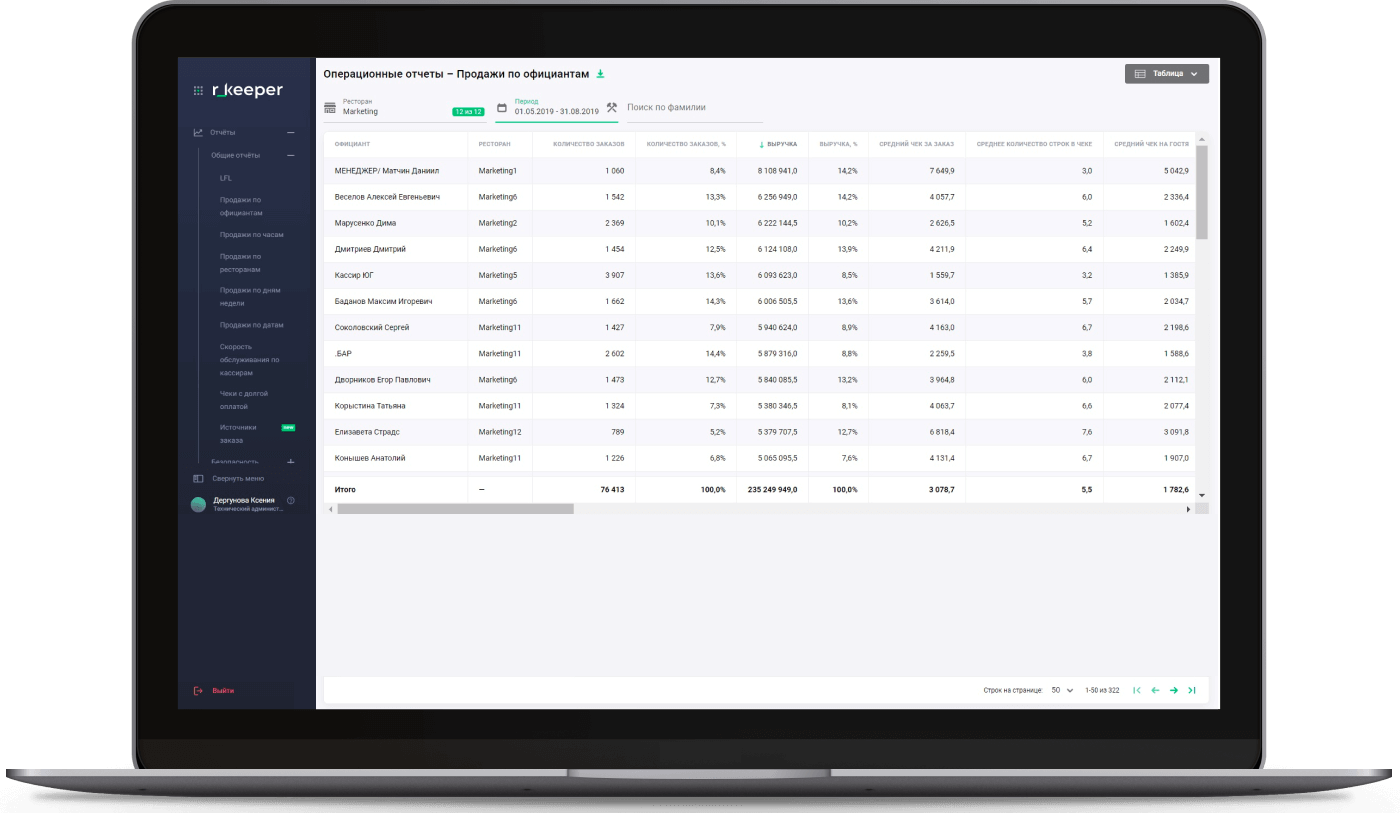Expand the Безопасность section plus sign

click(x=291, y=461)
